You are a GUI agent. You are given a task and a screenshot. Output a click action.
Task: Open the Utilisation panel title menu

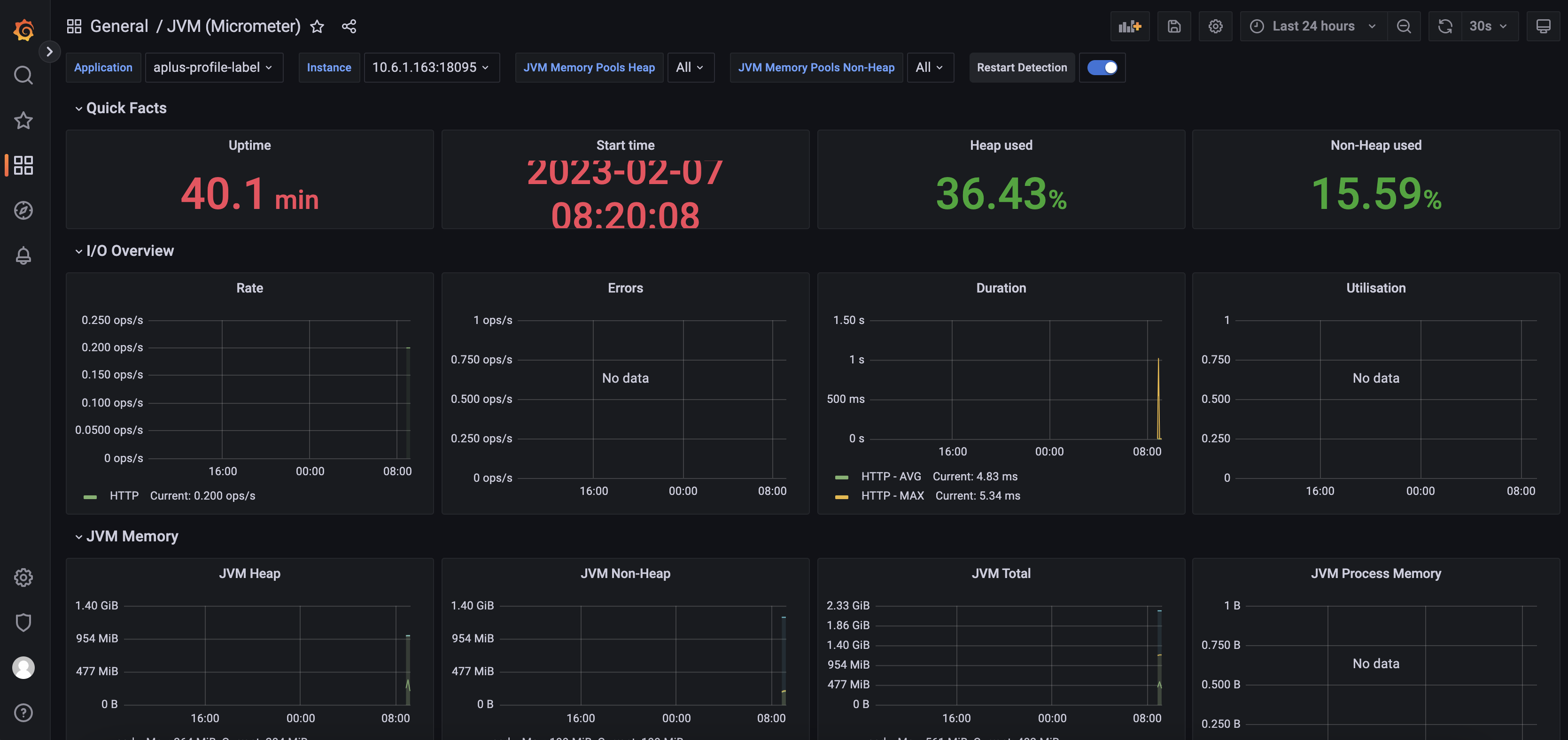click(1376, 288)
